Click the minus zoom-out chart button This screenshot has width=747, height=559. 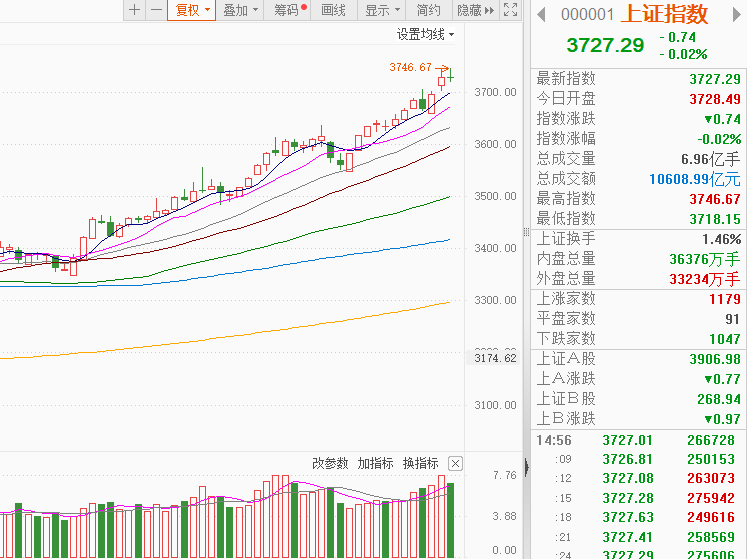click(155, 10)
